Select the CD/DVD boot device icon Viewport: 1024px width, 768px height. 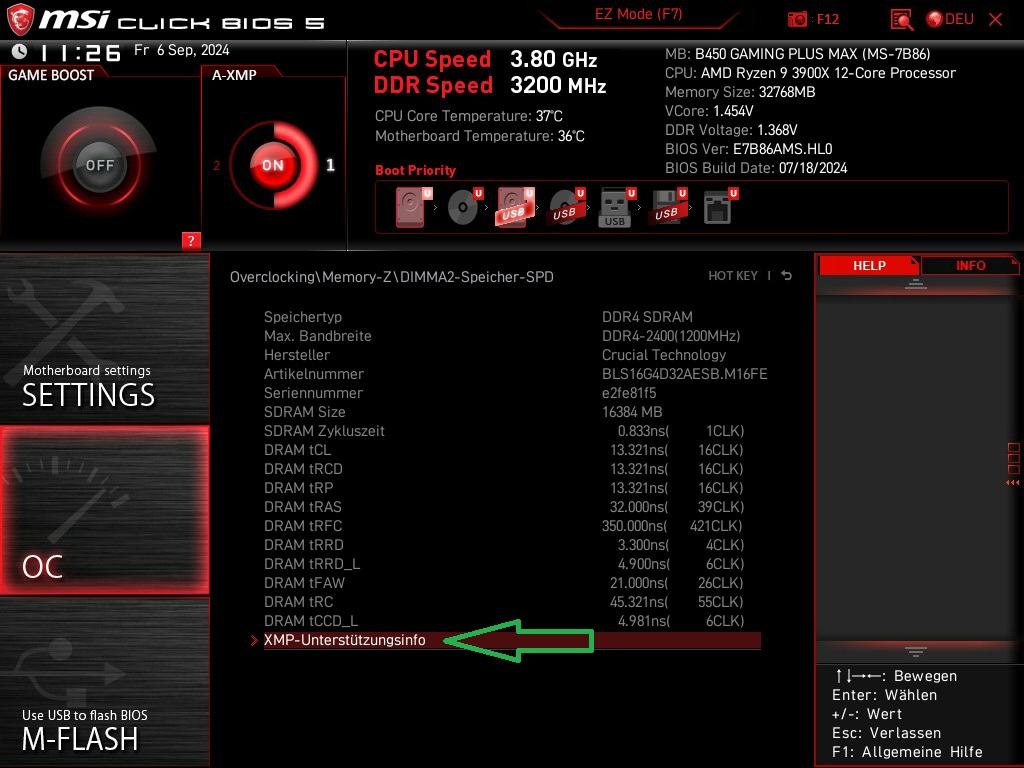[465, 208]
